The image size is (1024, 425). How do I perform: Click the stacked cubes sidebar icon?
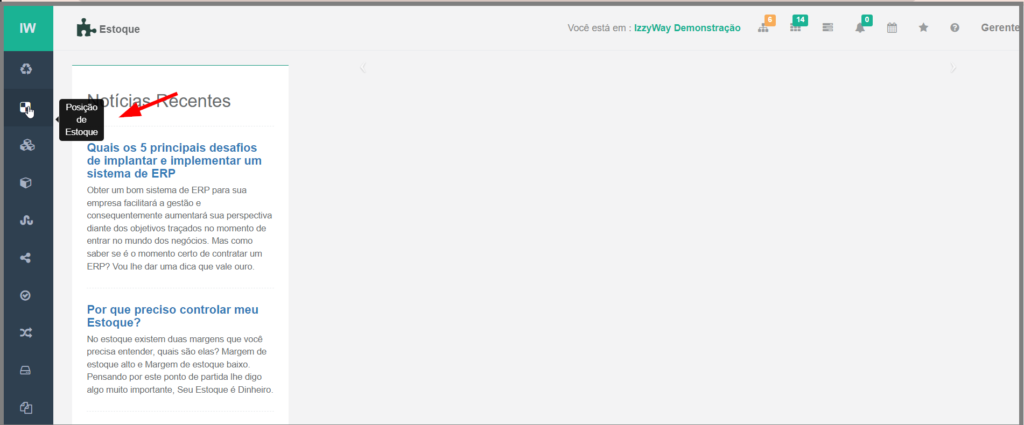(x=27, y=146)
